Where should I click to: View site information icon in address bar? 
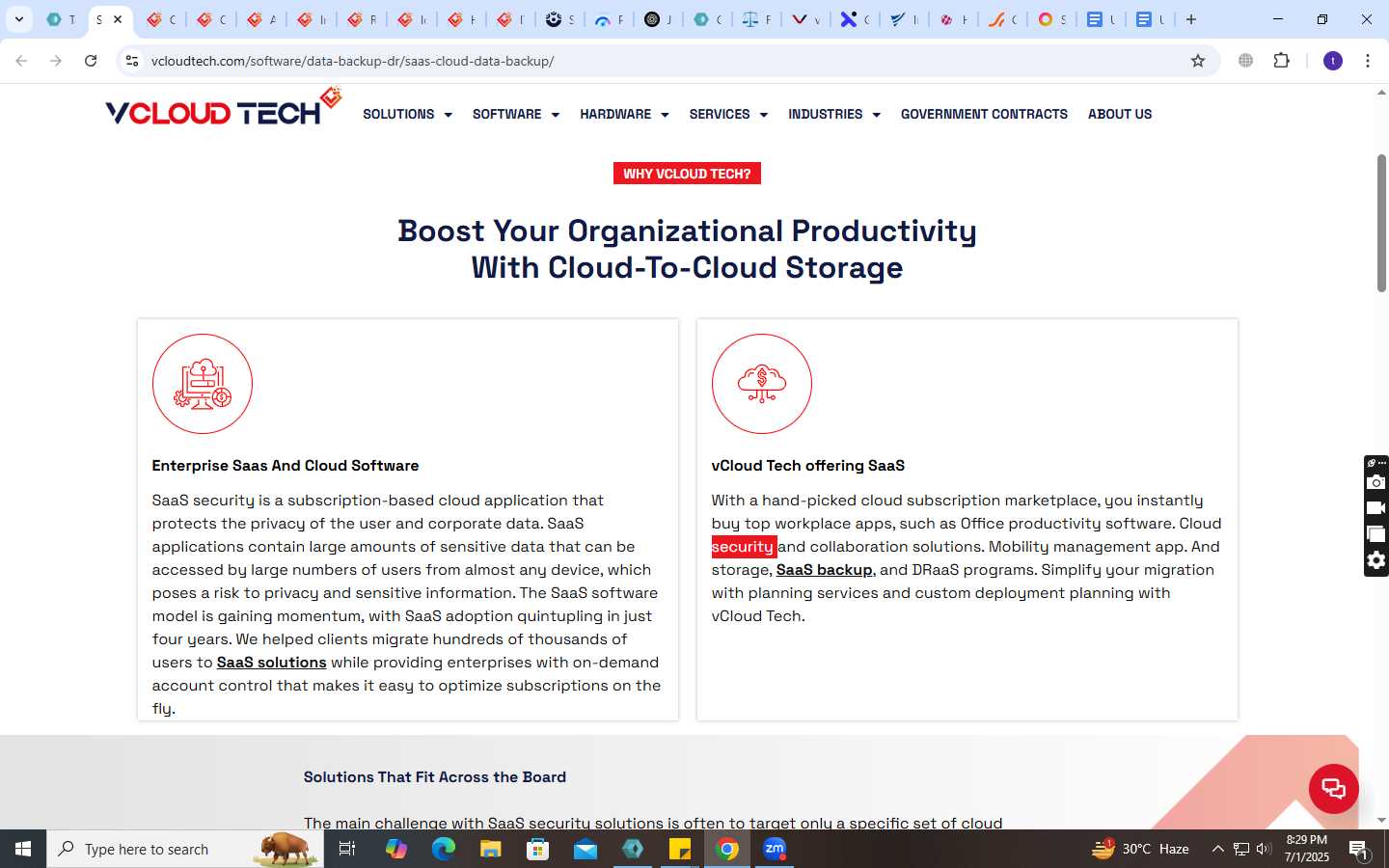coord(132,61)
